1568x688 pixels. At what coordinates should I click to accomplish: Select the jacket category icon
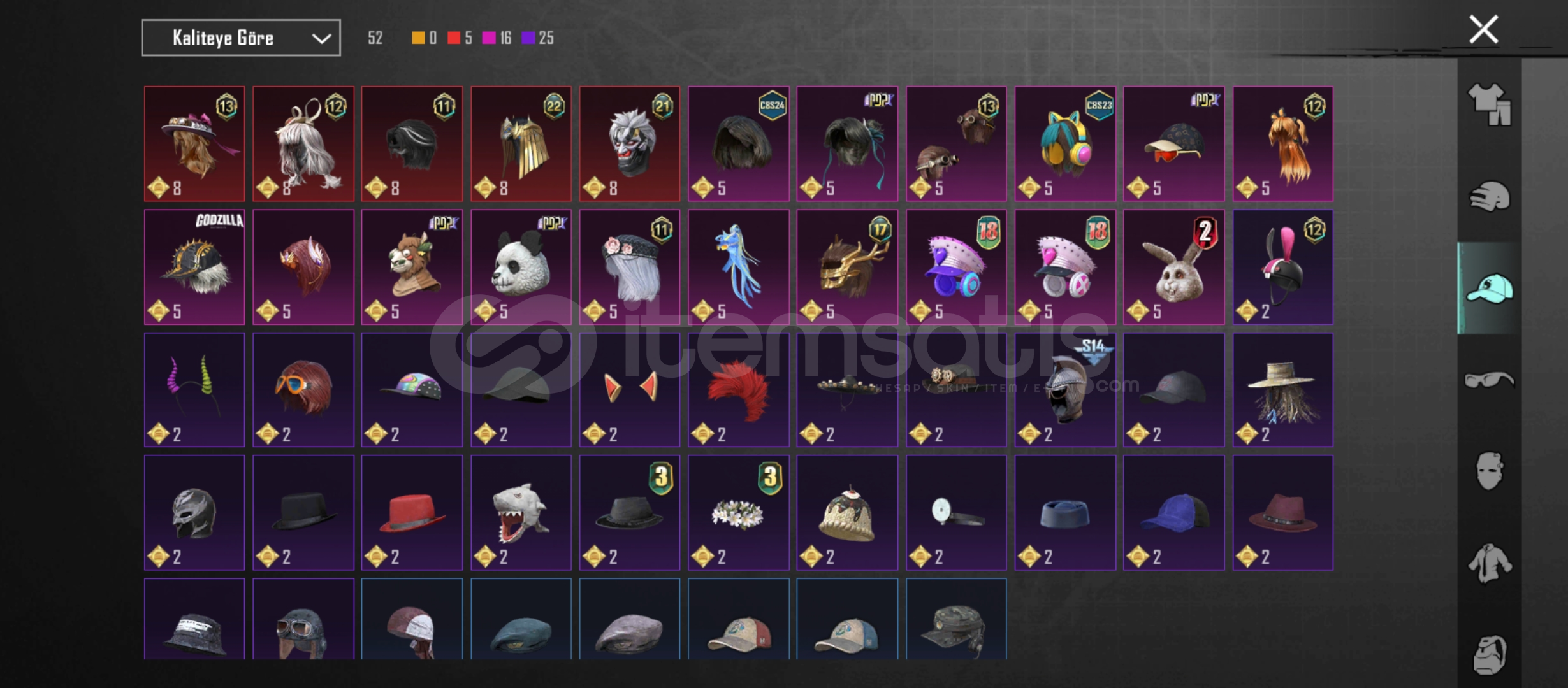tap(1489, 563)
